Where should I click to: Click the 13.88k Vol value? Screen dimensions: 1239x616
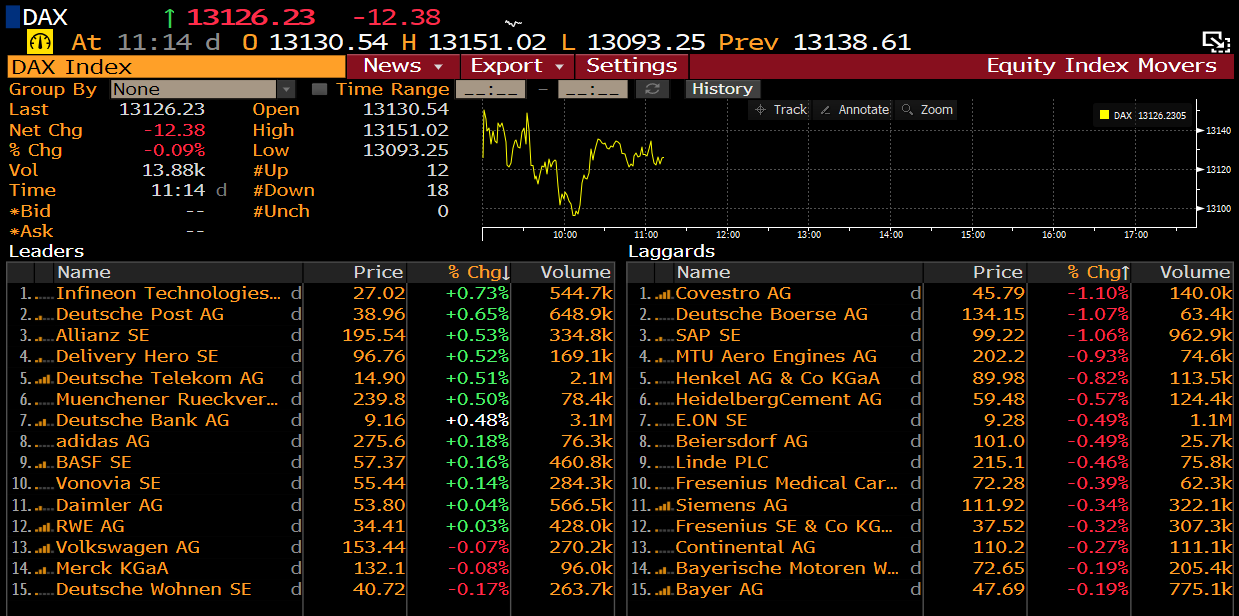click(173, 171)
